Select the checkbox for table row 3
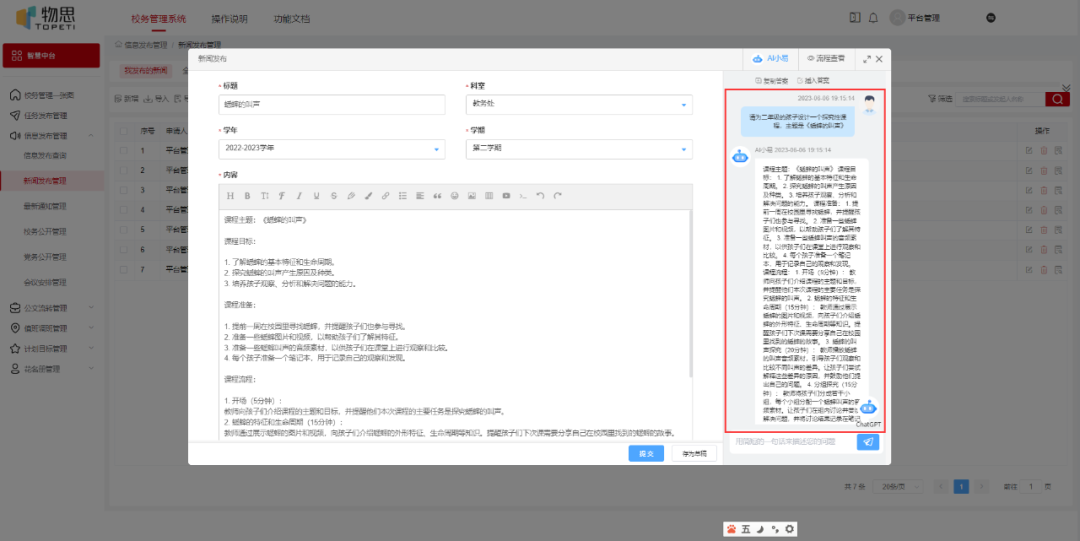This screenshot has height=541, width=1080. pyautogui.click(x=123, y=190)
